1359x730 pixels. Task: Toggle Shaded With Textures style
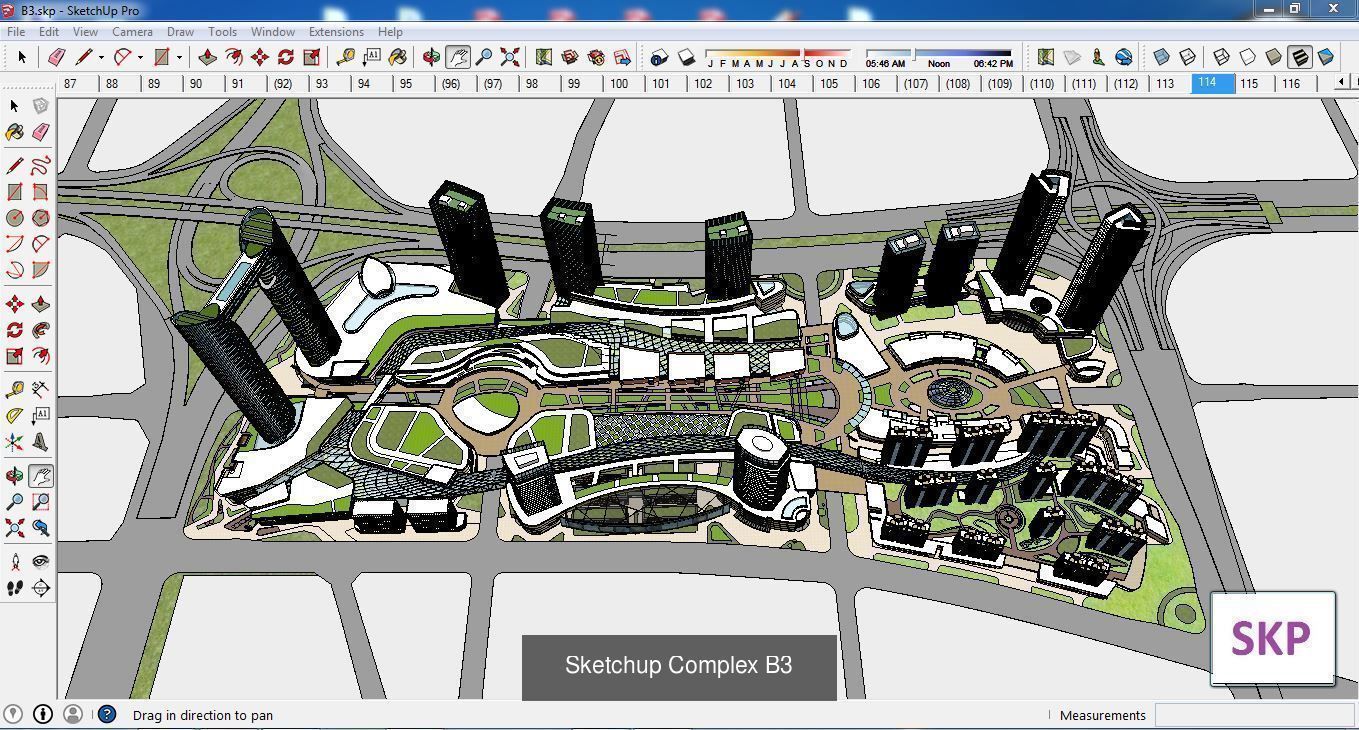(x=1299, y=57)
